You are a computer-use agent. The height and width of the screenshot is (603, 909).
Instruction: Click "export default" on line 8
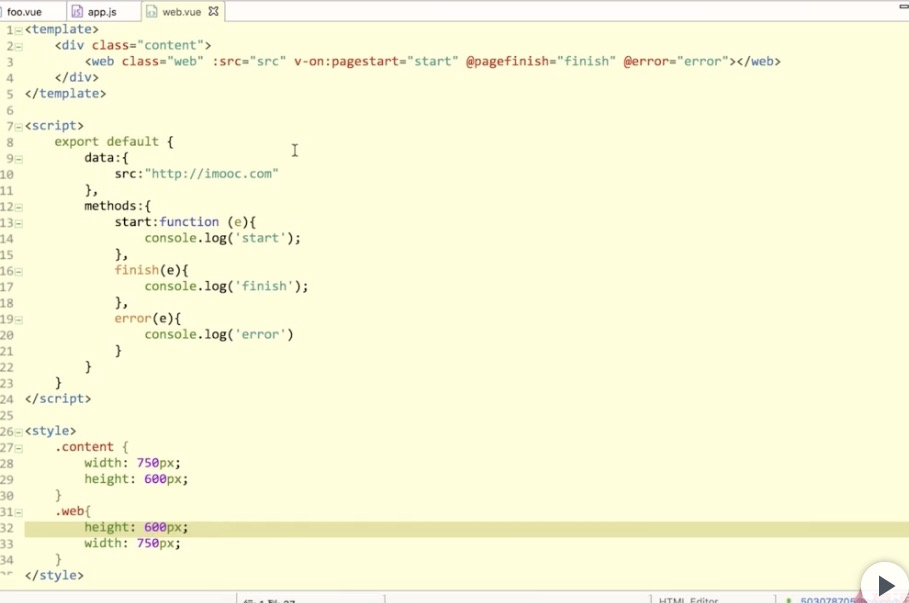point(107,141)
